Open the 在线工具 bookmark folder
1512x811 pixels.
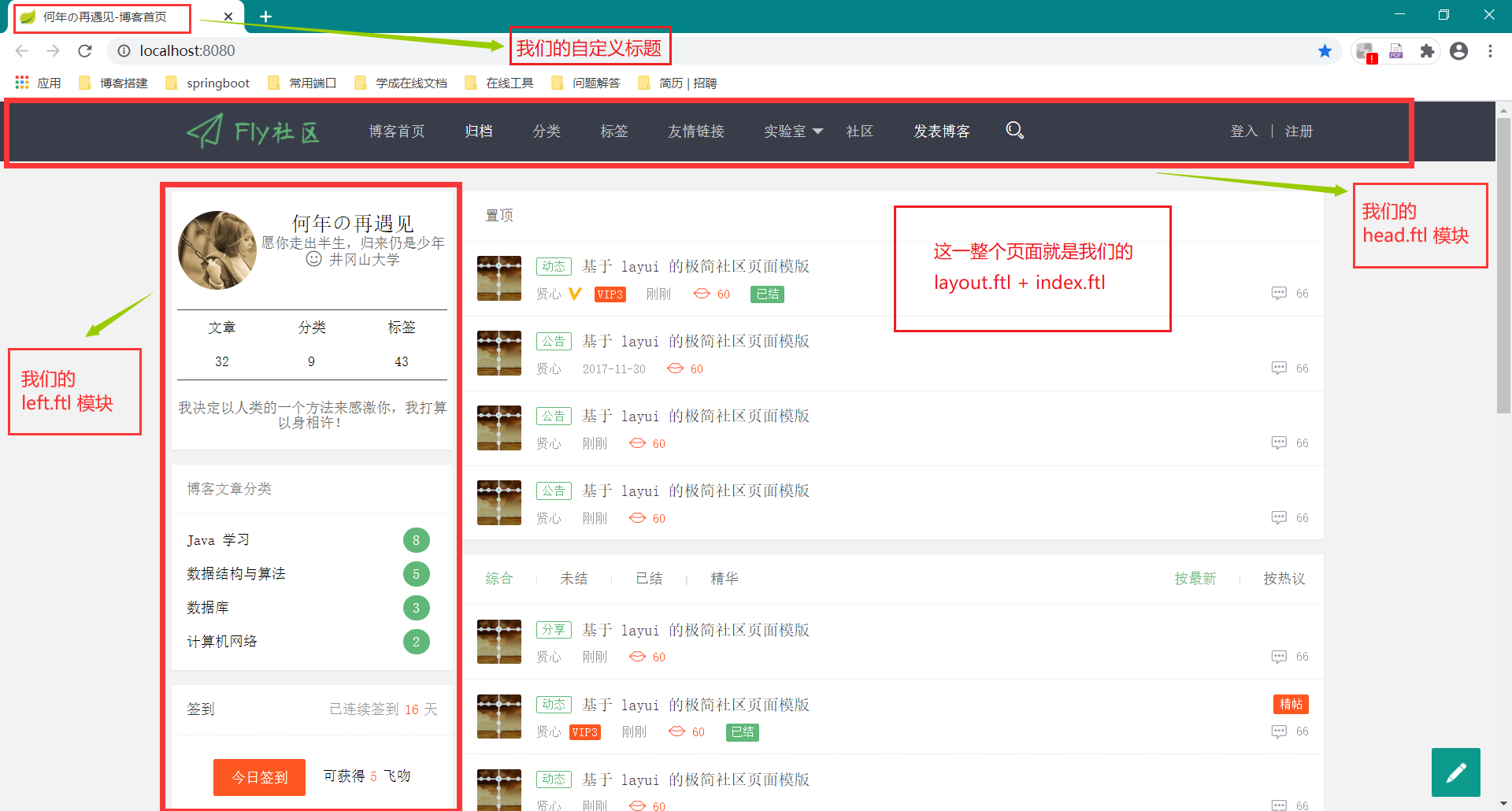(499, 83)
